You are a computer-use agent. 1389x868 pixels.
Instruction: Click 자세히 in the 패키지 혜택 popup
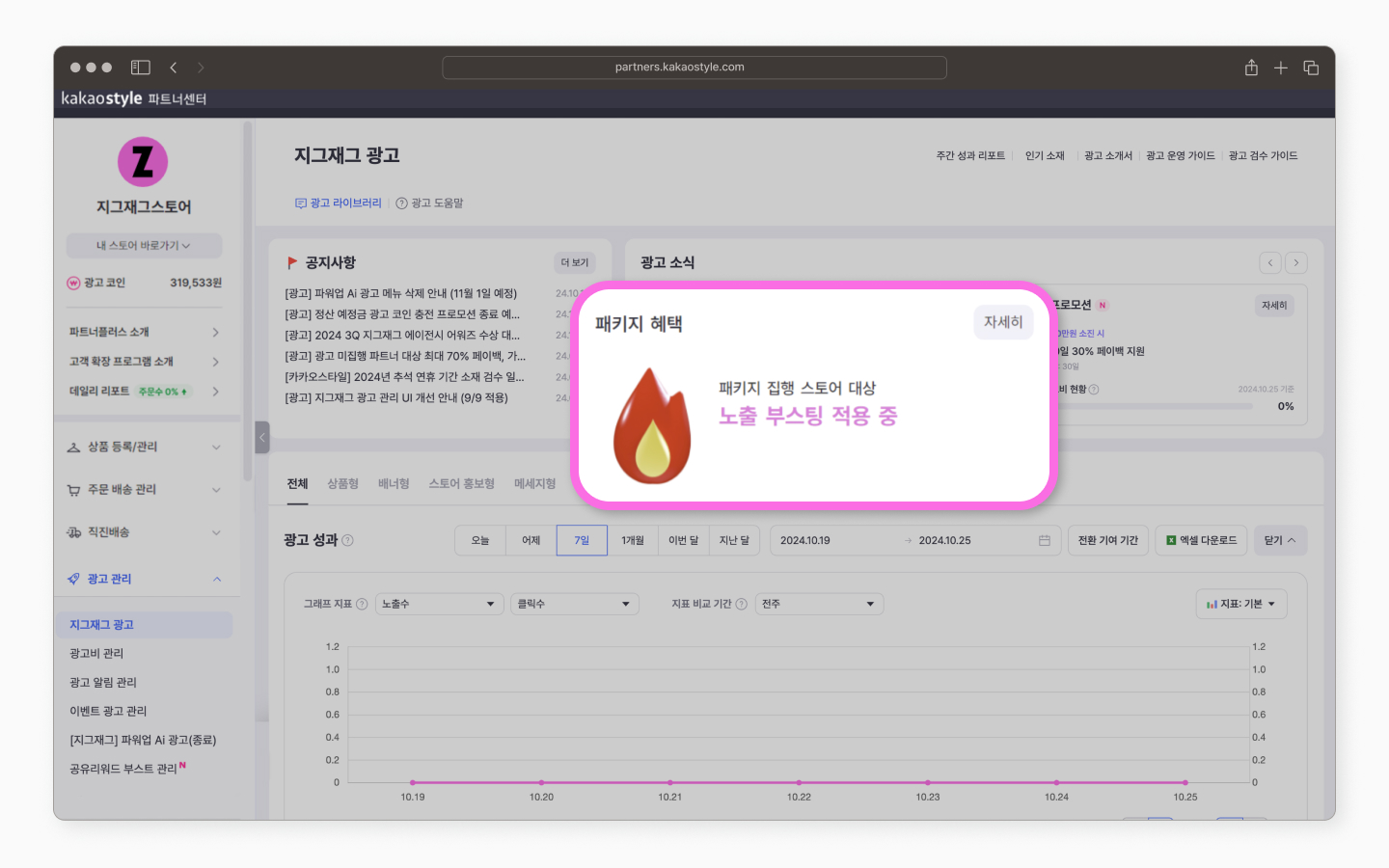1003,322
